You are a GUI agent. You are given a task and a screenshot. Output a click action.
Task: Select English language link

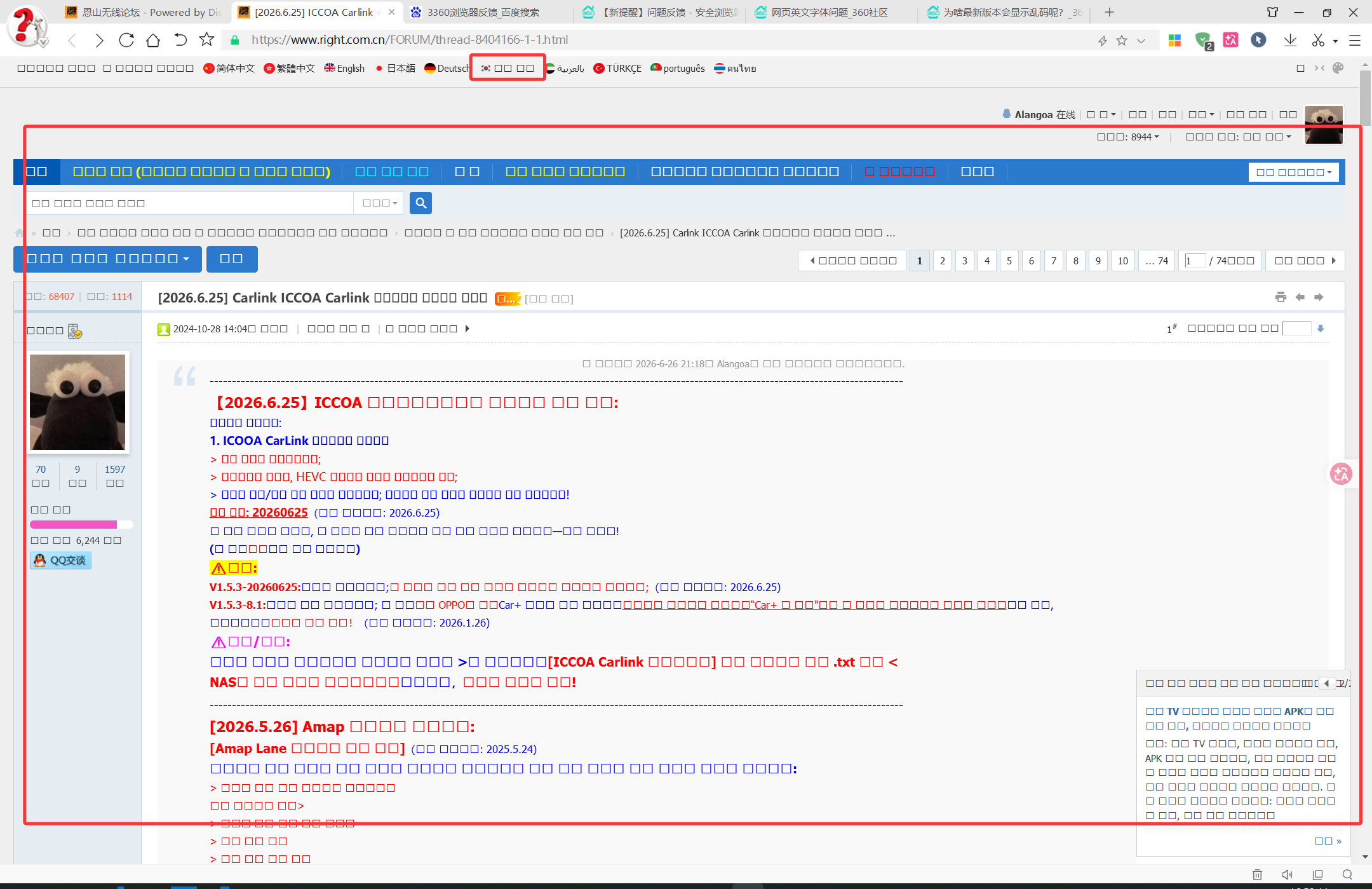tap(344, 68)
